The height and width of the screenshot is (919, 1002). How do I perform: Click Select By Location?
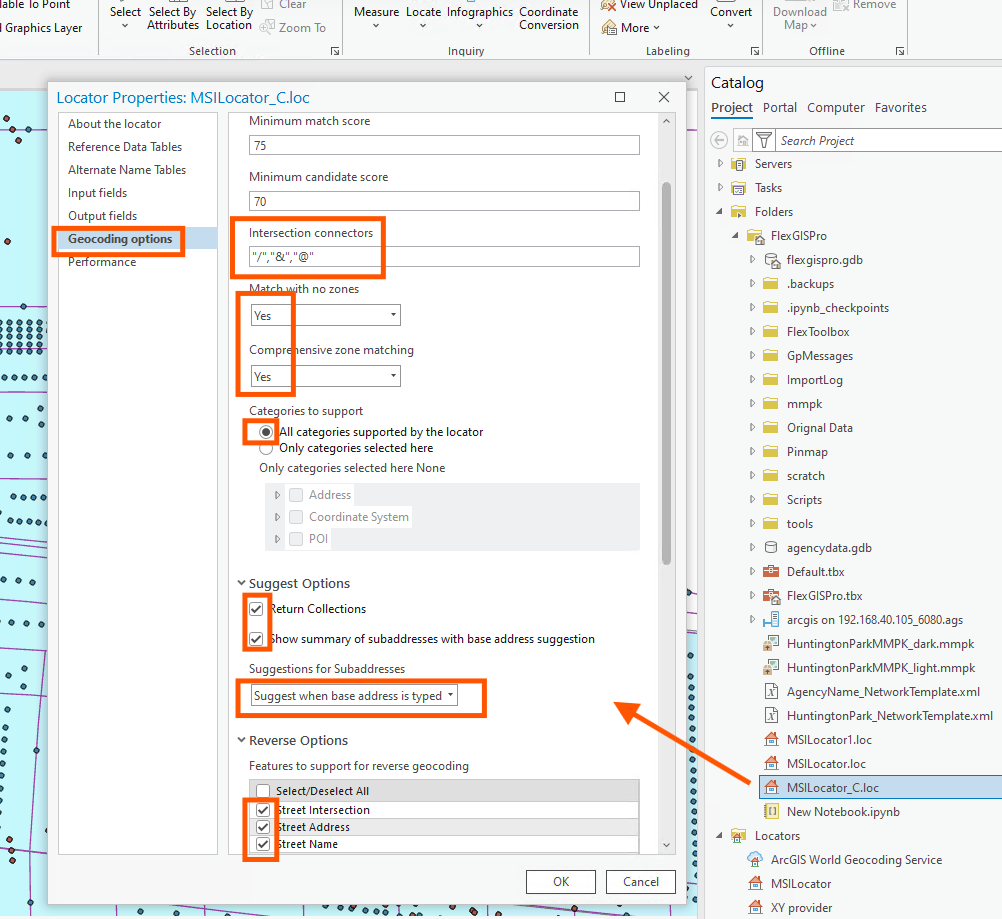pyautogui.click(x=229, y=18)
